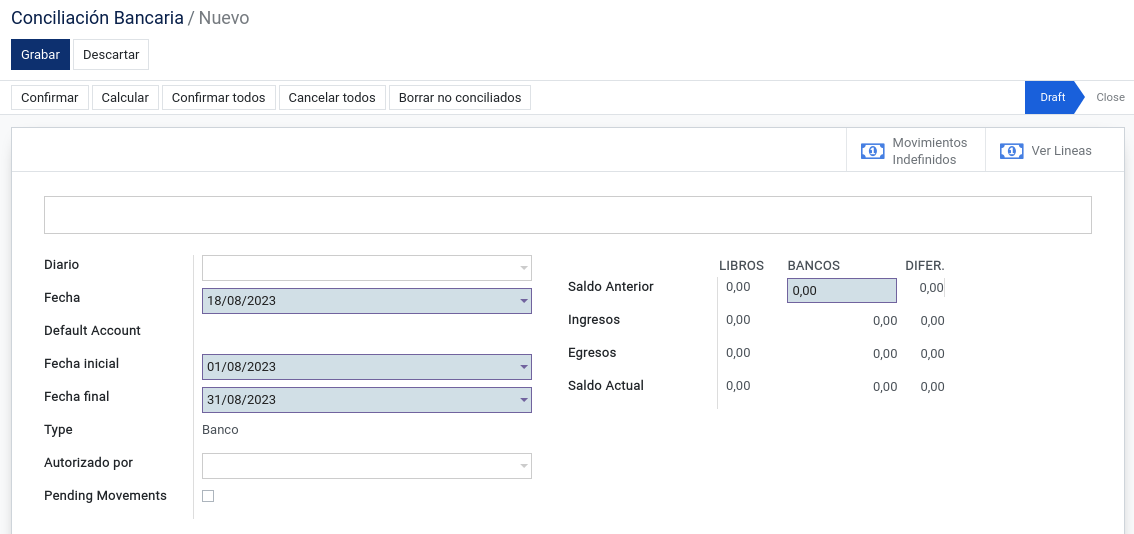
Task: Select the Close status stage
Action: pos(1110,97)
